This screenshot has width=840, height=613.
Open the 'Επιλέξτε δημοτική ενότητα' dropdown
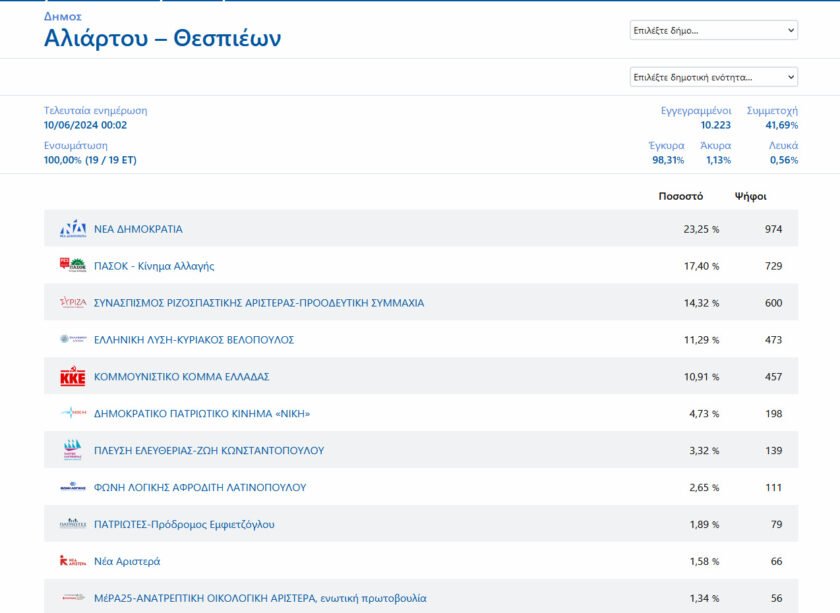[x=714, y=77]
